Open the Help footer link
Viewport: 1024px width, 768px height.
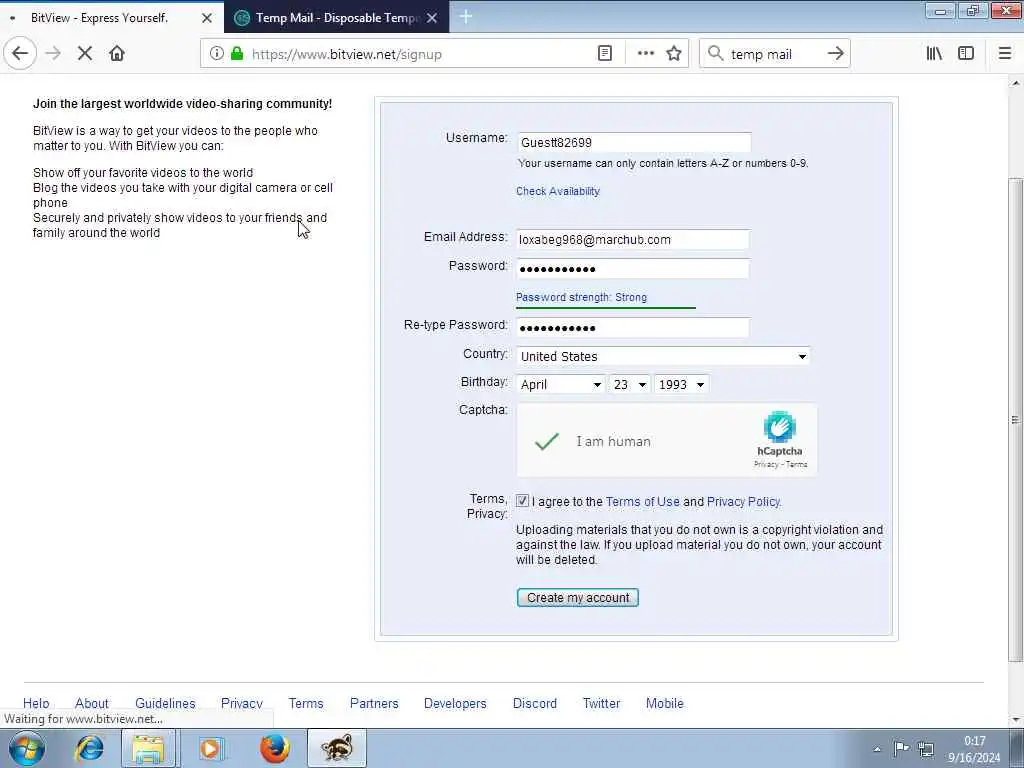(x=36, y=703)
